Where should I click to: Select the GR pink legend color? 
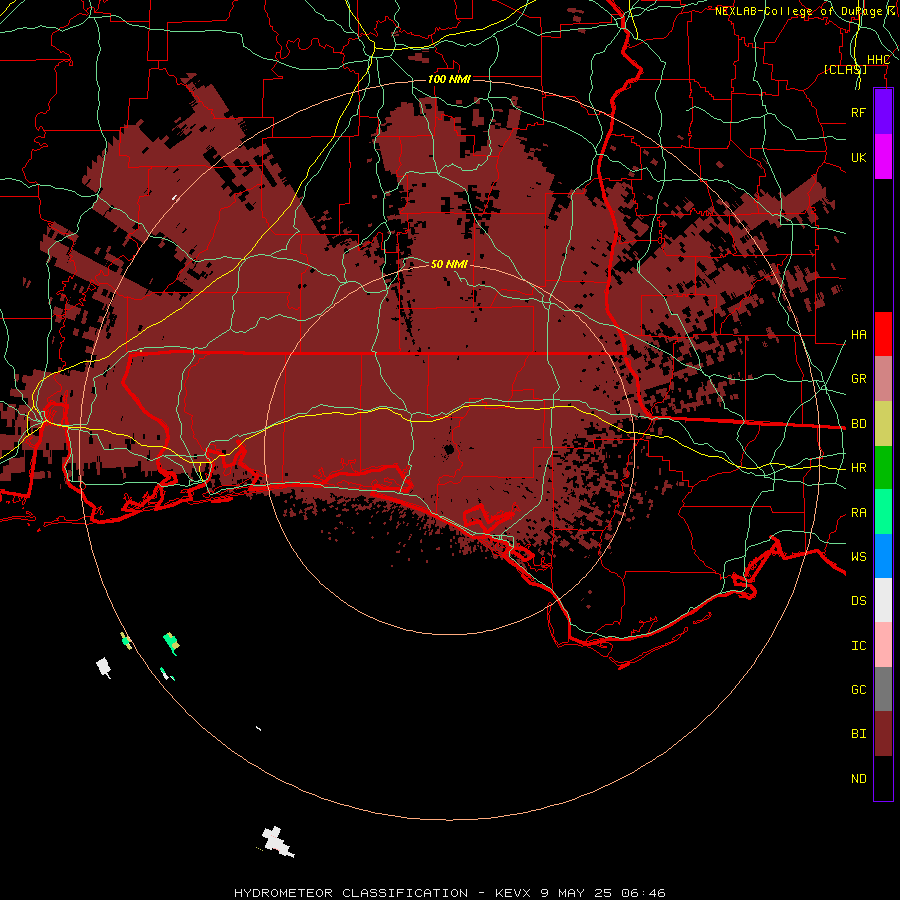(x=883, y=379)
